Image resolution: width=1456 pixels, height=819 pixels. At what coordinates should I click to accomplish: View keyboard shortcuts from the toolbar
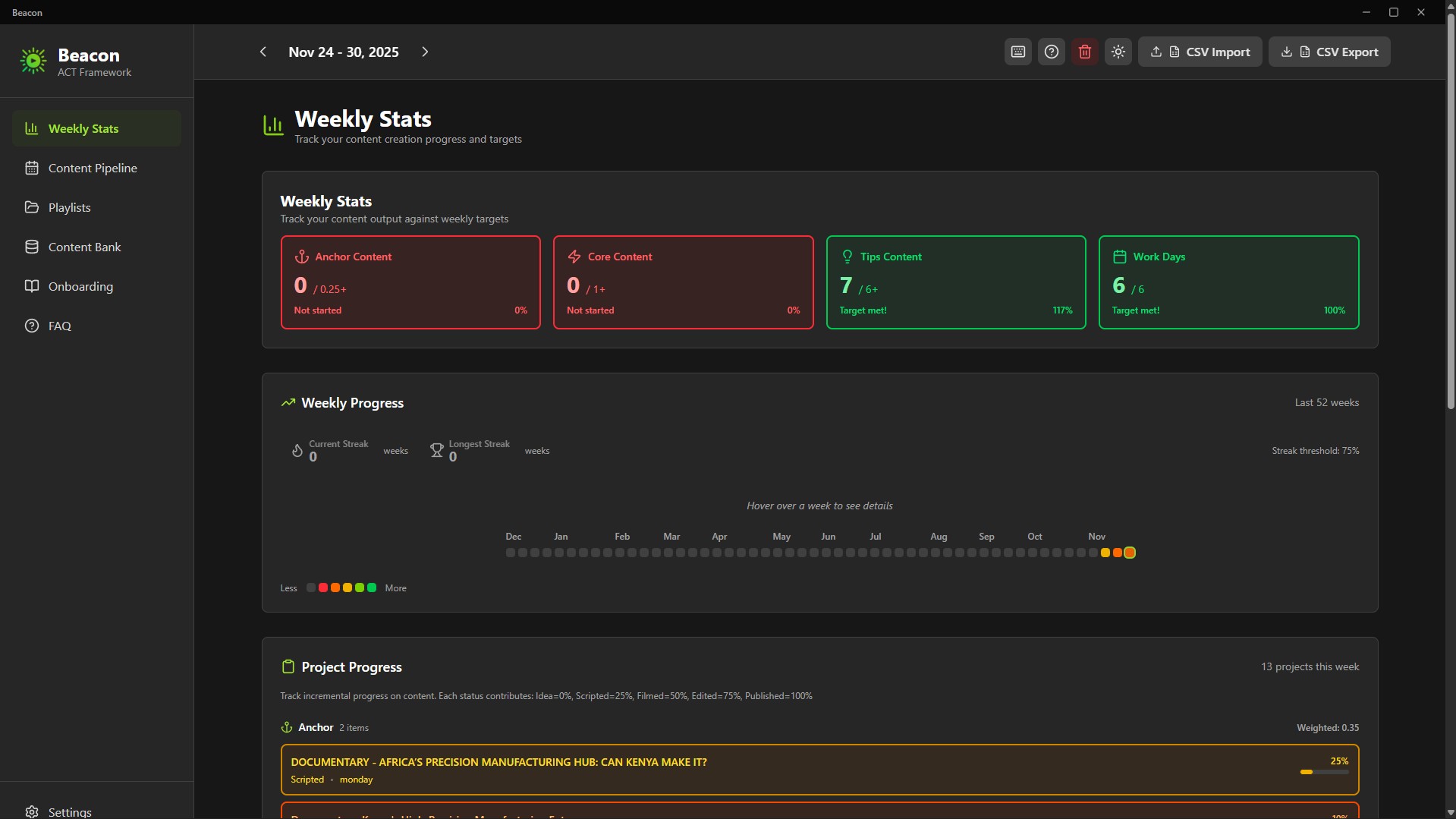click(x=1017, y=52)
